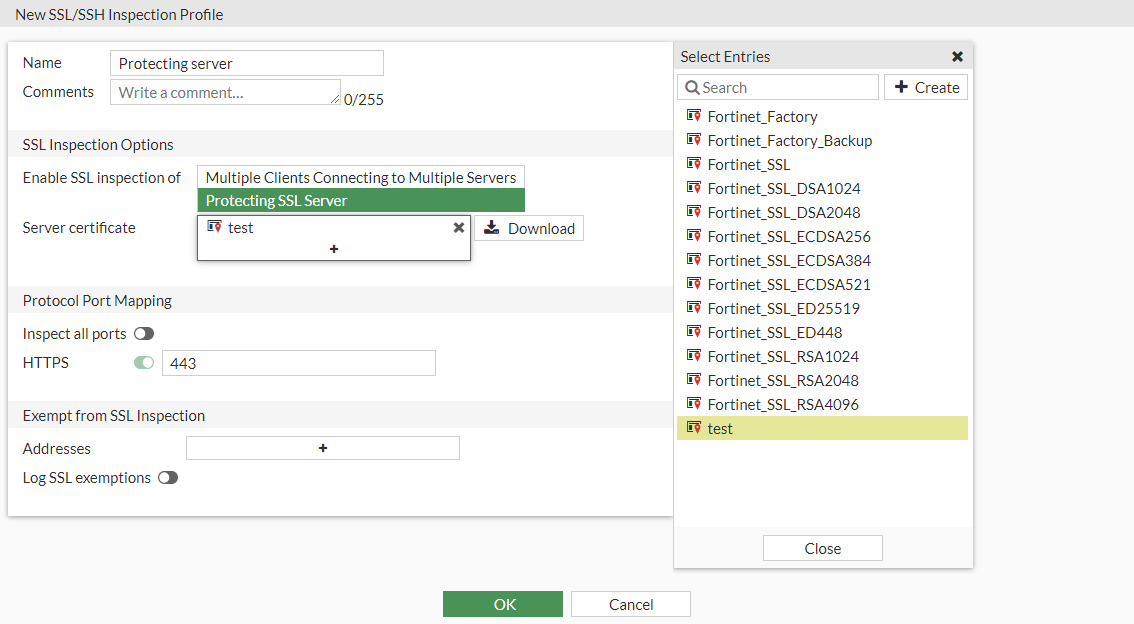Enable Log SSL exemptions
The image size is (1134, 624).
point(168,477)
